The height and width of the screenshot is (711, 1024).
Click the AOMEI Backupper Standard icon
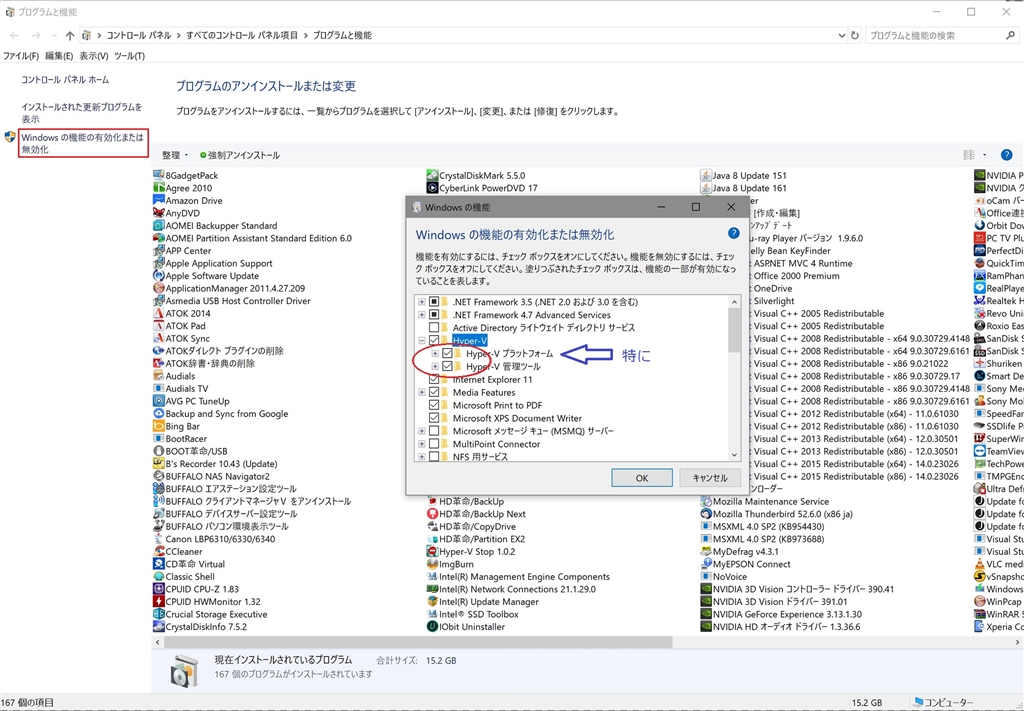coord(158,225)
